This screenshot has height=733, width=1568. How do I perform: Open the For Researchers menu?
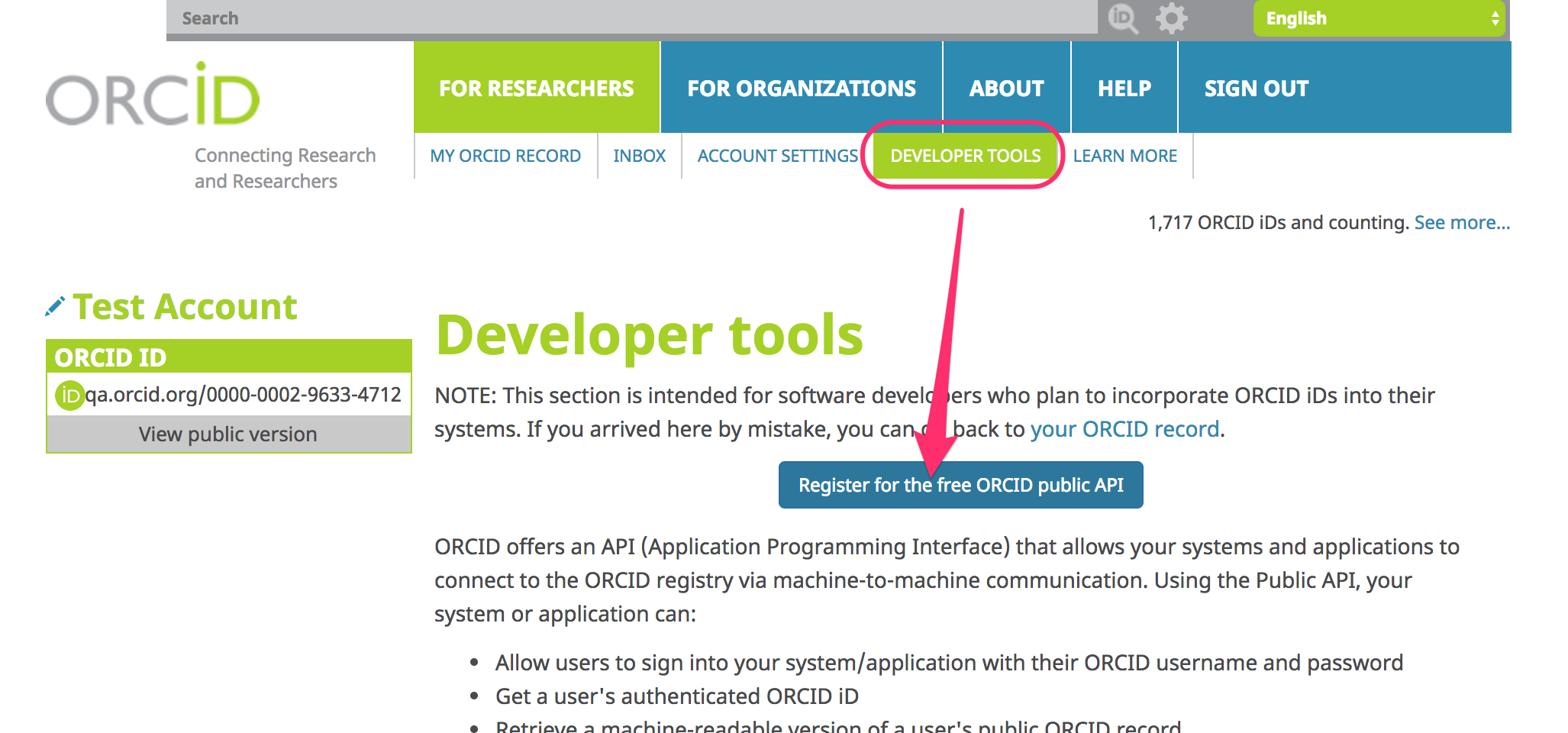pos(537,88)
